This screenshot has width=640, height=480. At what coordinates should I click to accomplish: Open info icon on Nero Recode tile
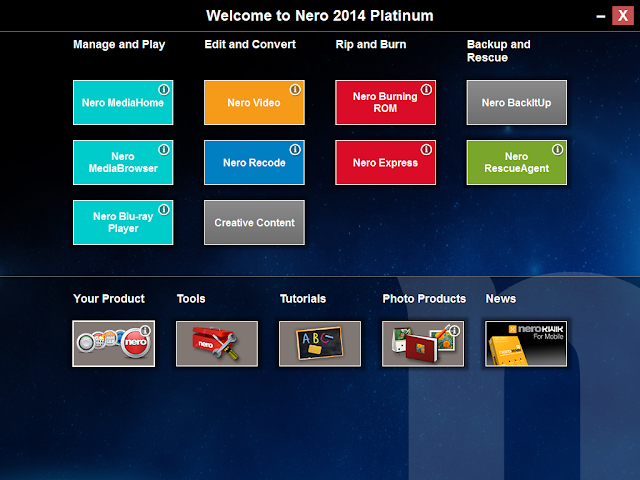coord(295,149)
